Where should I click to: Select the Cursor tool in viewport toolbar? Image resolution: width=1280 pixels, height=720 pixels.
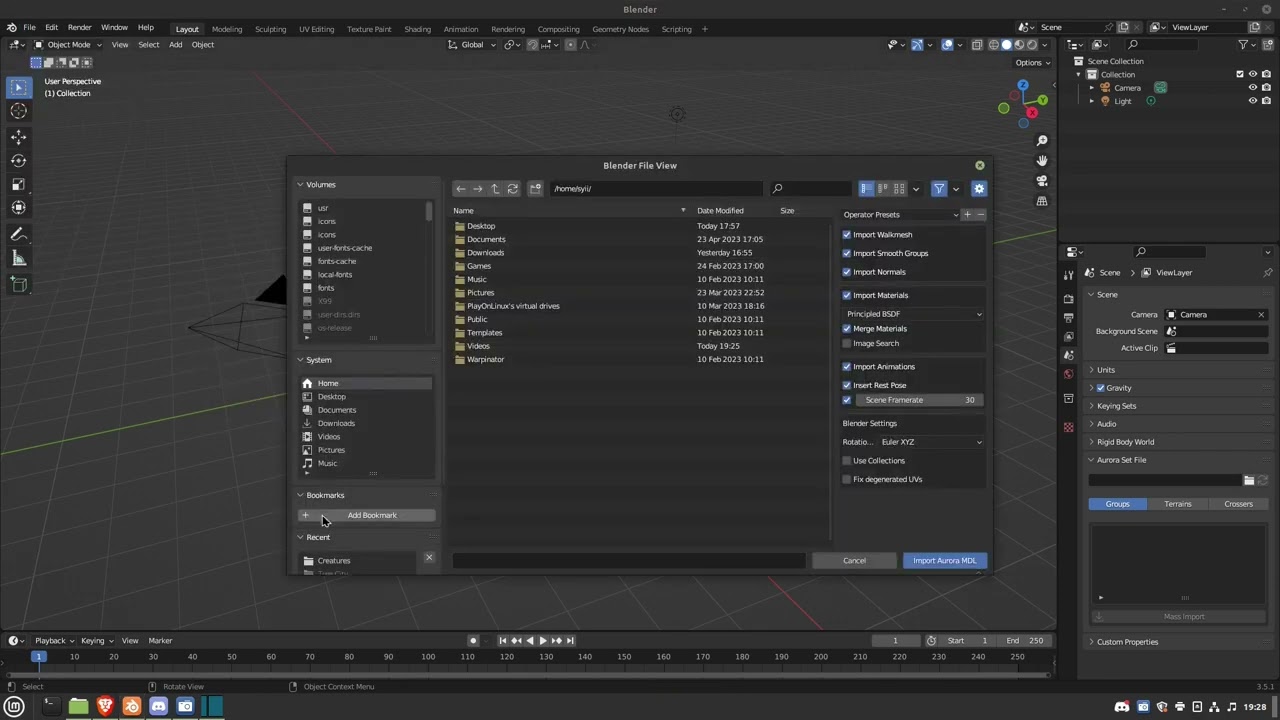coord(19,112)
